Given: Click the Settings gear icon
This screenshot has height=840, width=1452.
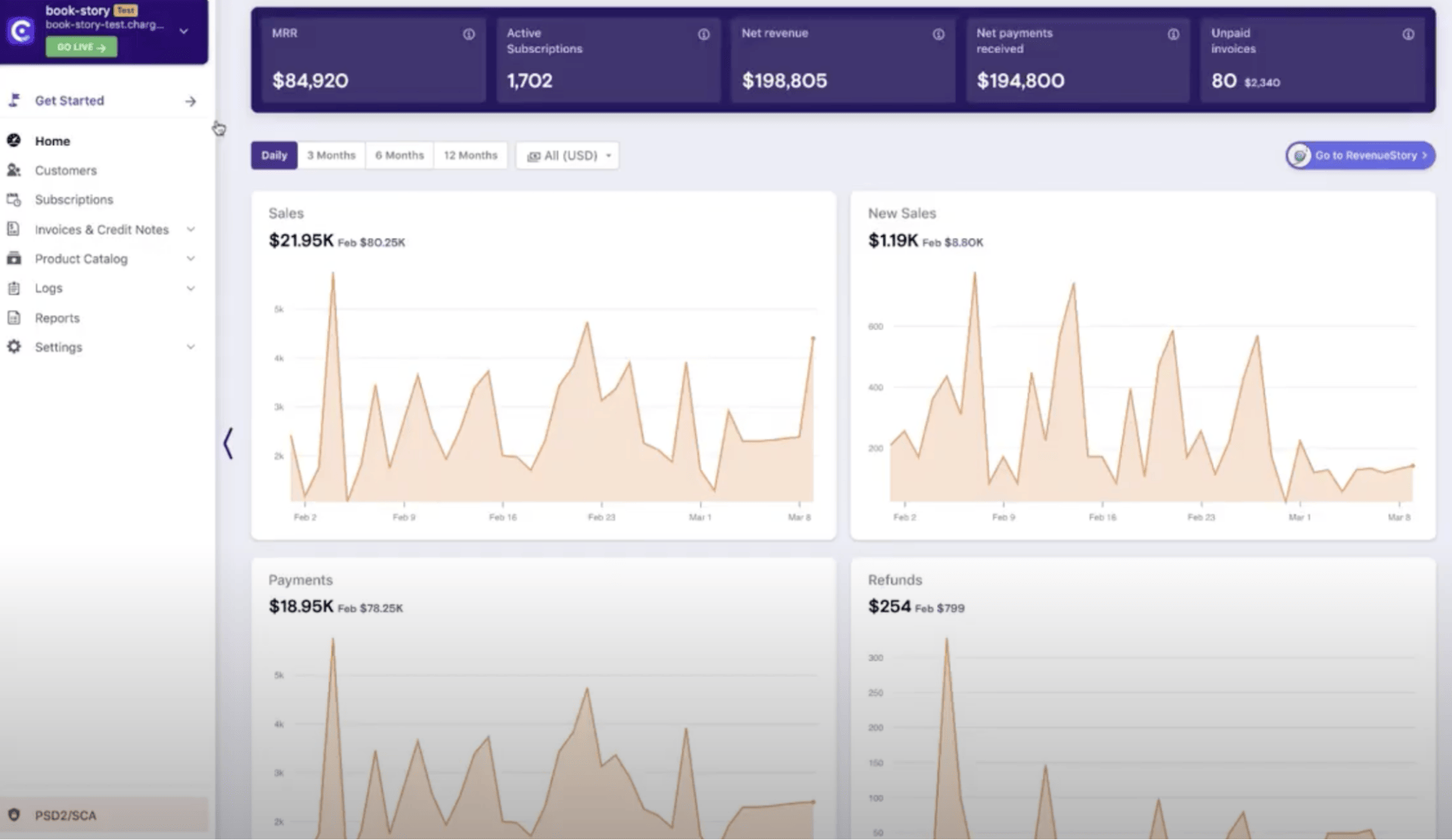Looking at the screenshot, I should [x=14, y=346].
